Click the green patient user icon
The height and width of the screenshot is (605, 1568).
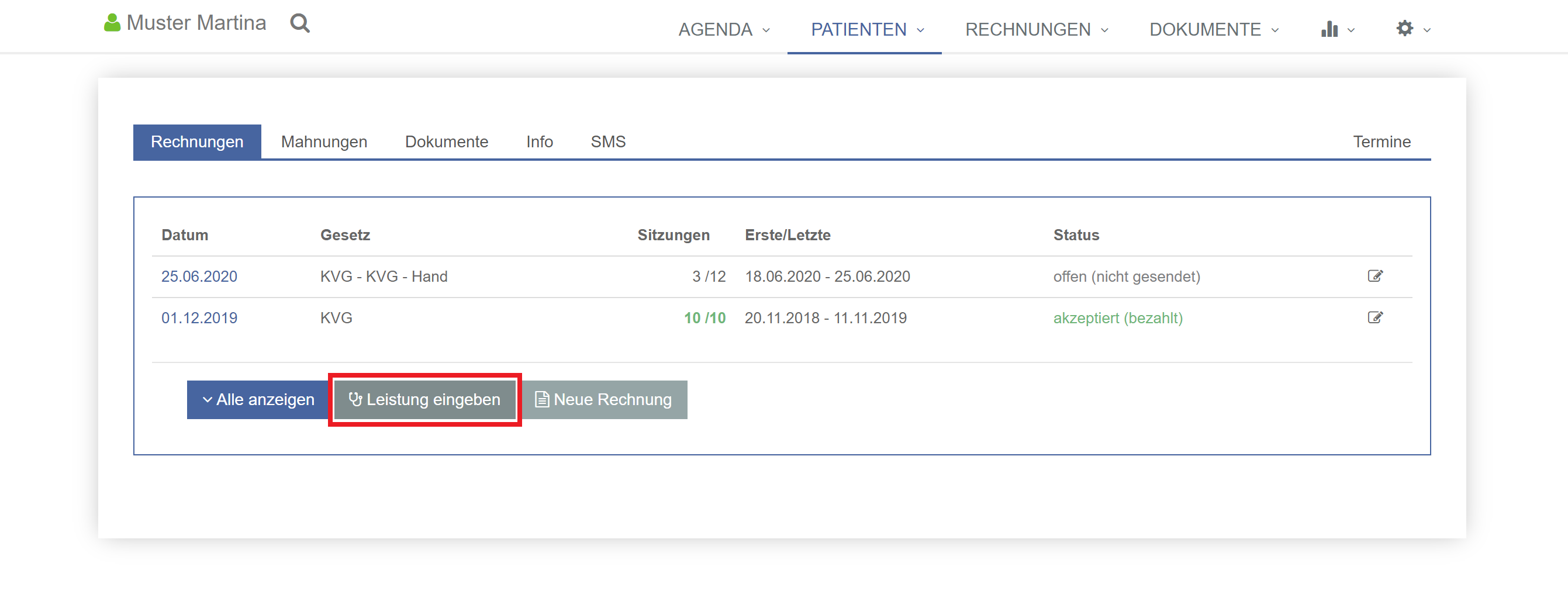coord(112,23)
